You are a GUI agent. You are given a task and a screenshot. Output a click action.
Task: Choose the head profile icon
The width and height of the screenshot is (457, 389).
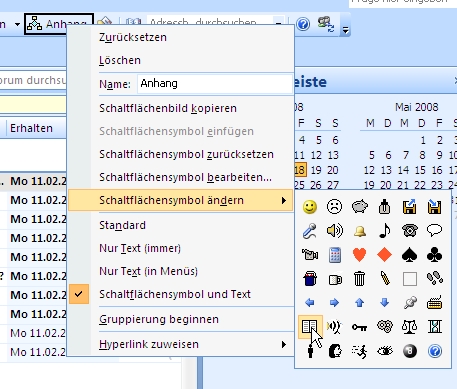[x=335, y=351]
